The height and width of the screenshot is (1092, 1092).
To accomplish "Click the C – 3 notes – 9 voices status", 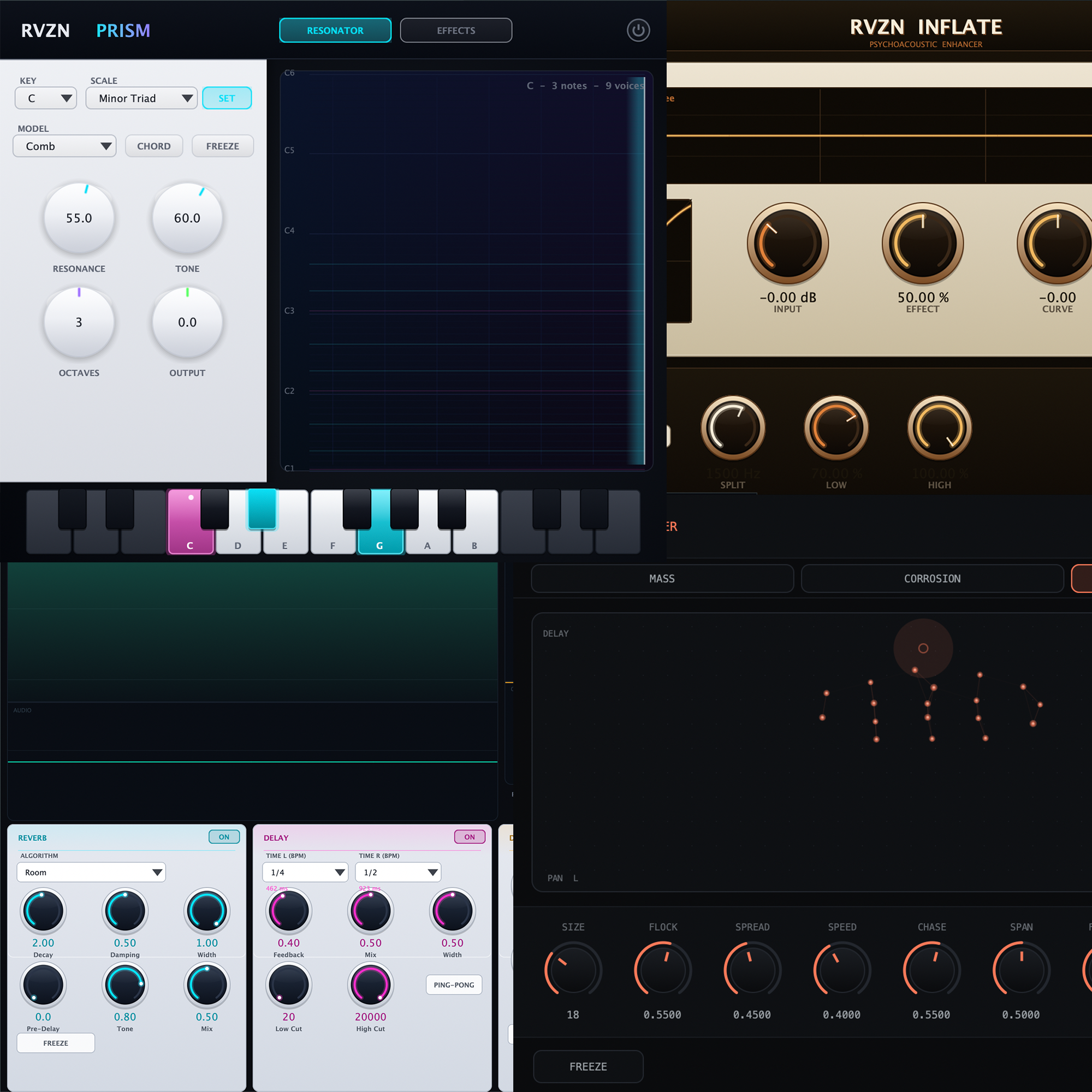I will 585,86.
